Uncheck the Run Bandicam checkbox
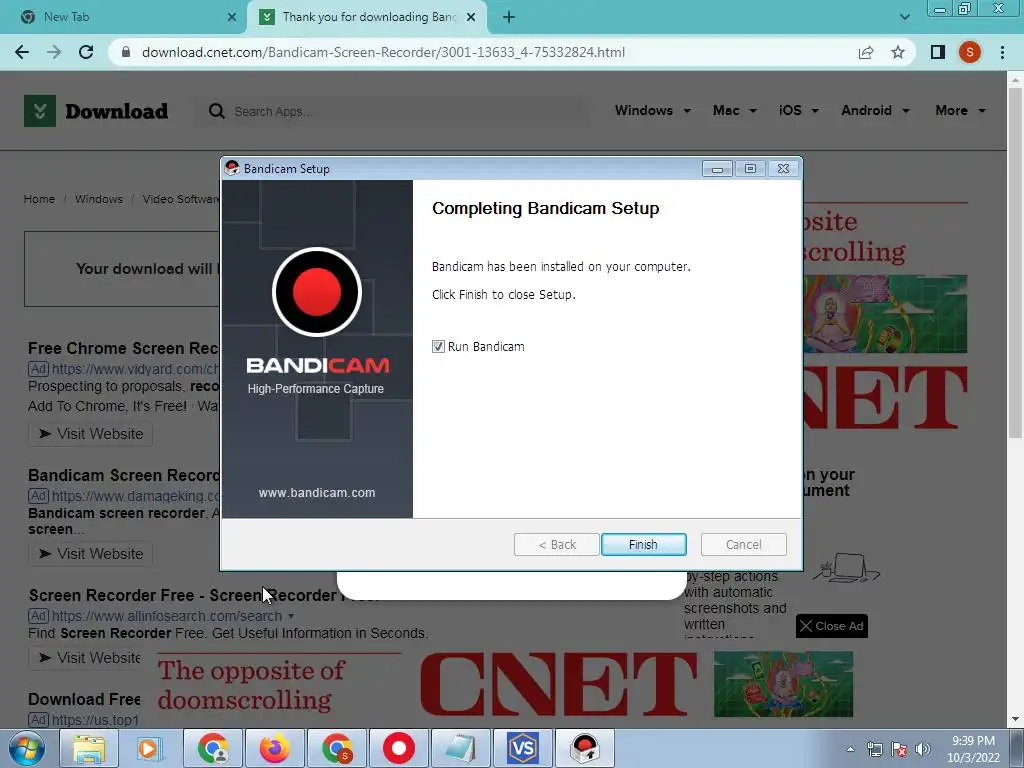The height and width of the screenshot is (768, 1024). [x=438, y=347]
